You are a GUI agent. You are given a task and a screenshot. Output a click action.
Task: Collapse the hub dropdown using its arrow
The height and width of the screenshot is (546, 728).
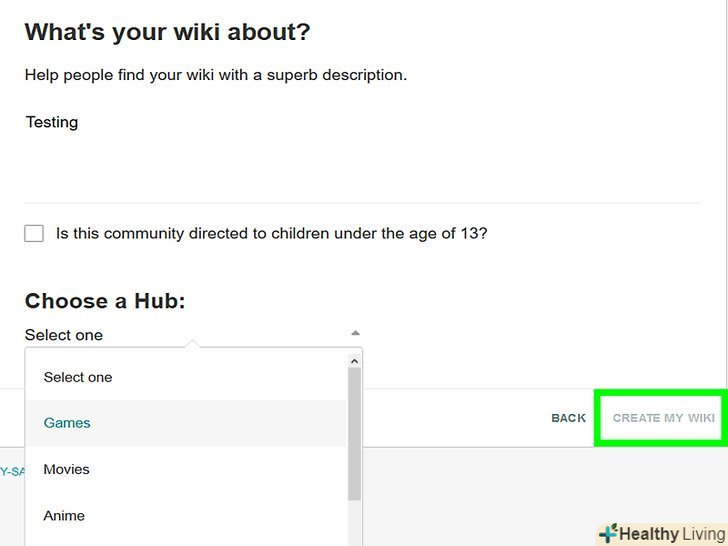click(x=355, y=334)
